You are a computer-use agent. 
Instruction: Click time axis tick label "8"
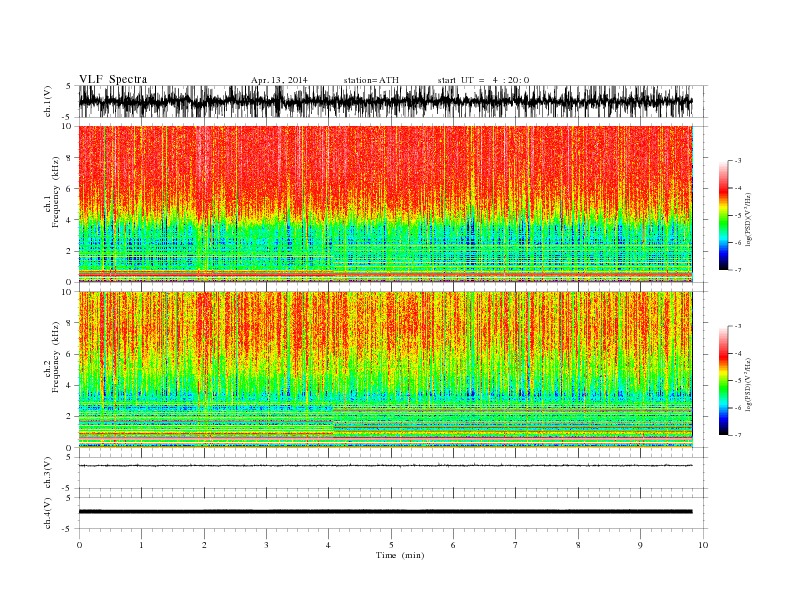[578, 545]
